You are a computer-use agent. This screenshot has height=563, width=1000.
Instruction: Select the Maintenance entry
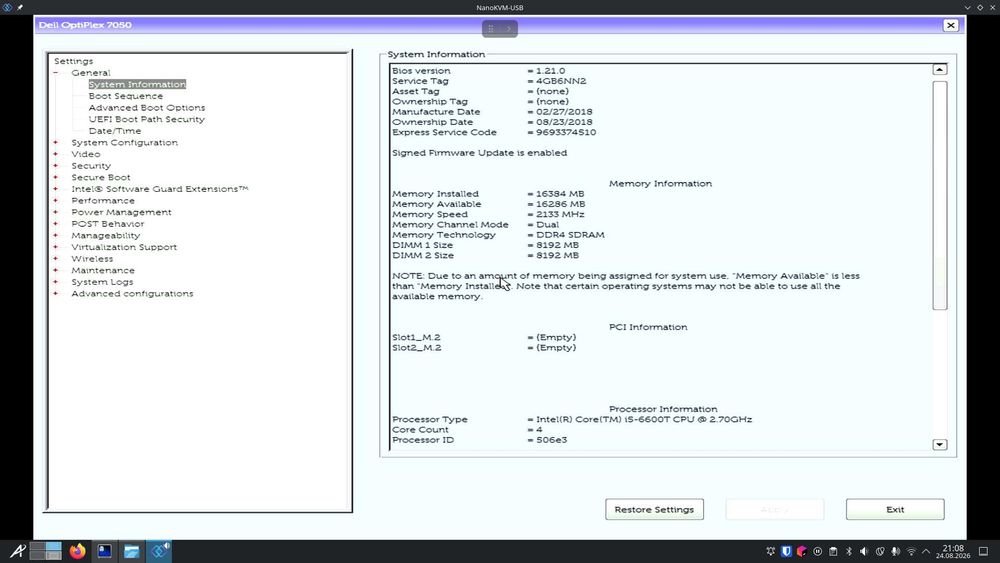103,270
